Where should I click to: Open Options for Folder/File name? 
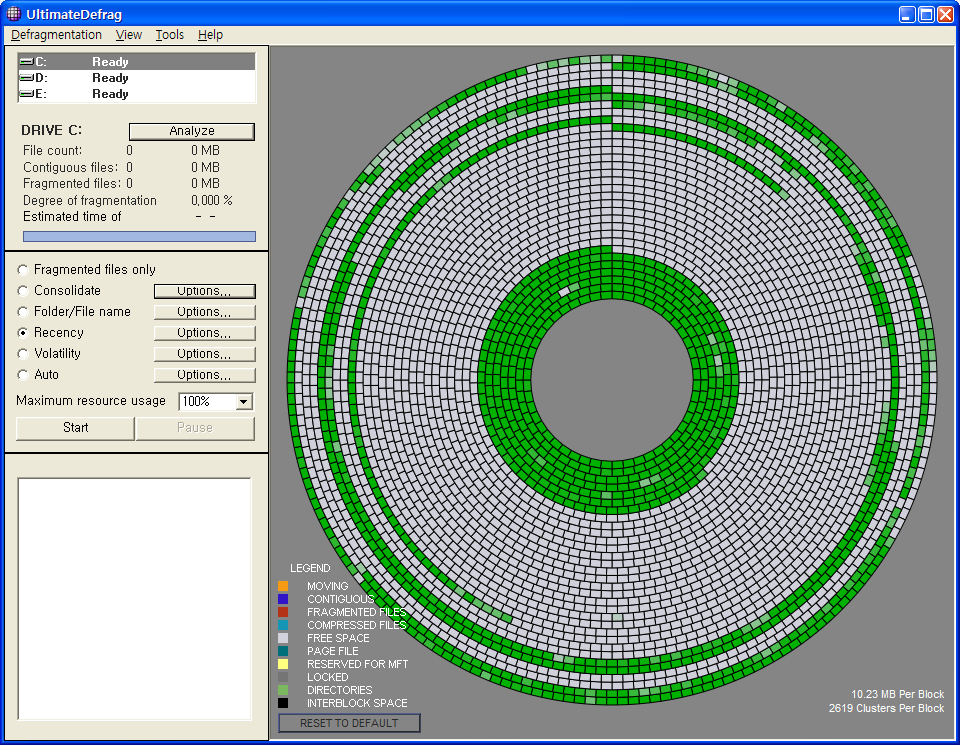(x=204, y=312)
